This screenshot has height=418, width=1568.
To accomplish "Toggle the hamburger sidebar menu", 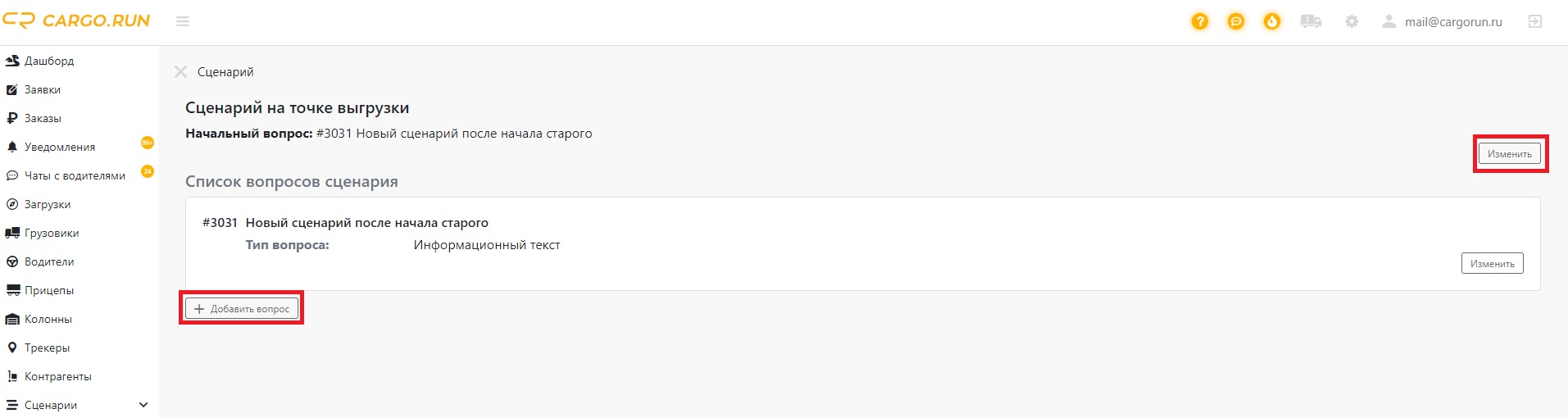I will click(183, 21).
